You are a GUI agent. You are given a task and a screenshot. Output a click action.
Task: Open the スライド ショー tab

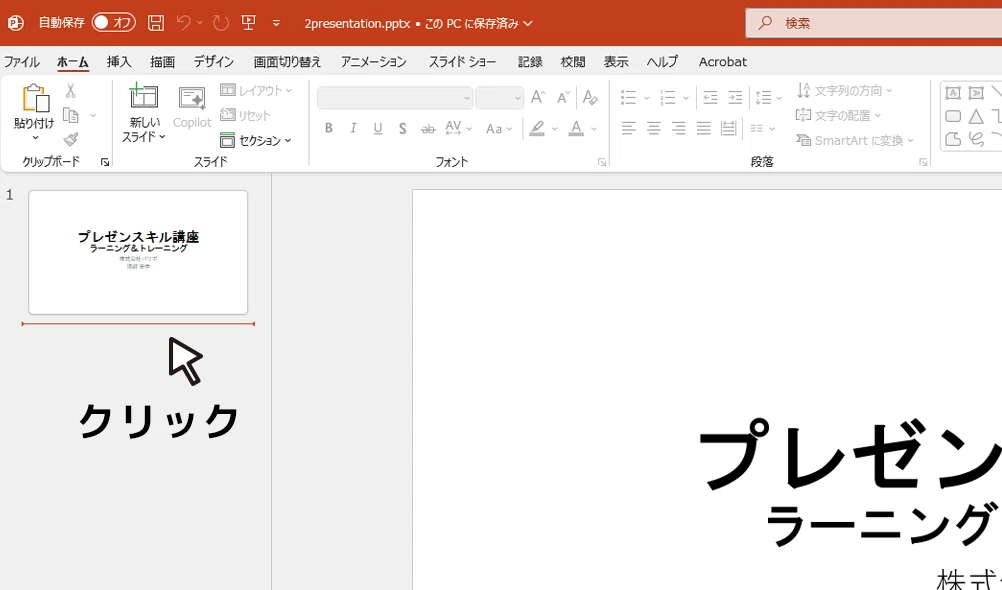coord(462,61)
